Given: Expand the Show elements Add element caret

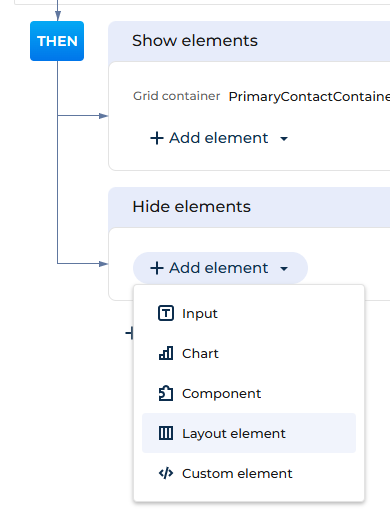Looking at the screenshot, I should (284, 139).
